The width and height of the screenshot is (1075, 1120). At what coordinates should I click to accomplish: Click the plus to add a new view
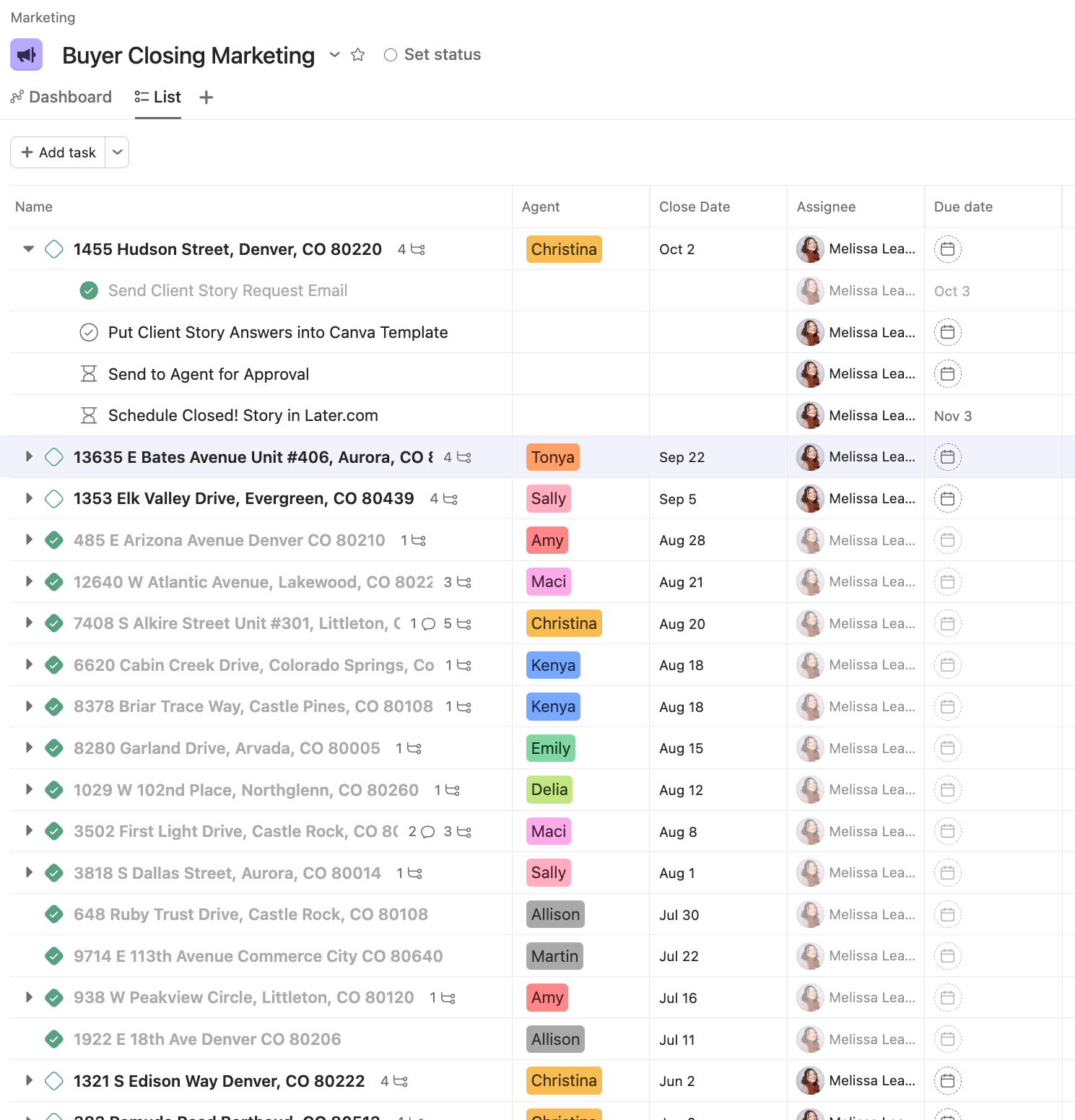[x=206, y=97]
